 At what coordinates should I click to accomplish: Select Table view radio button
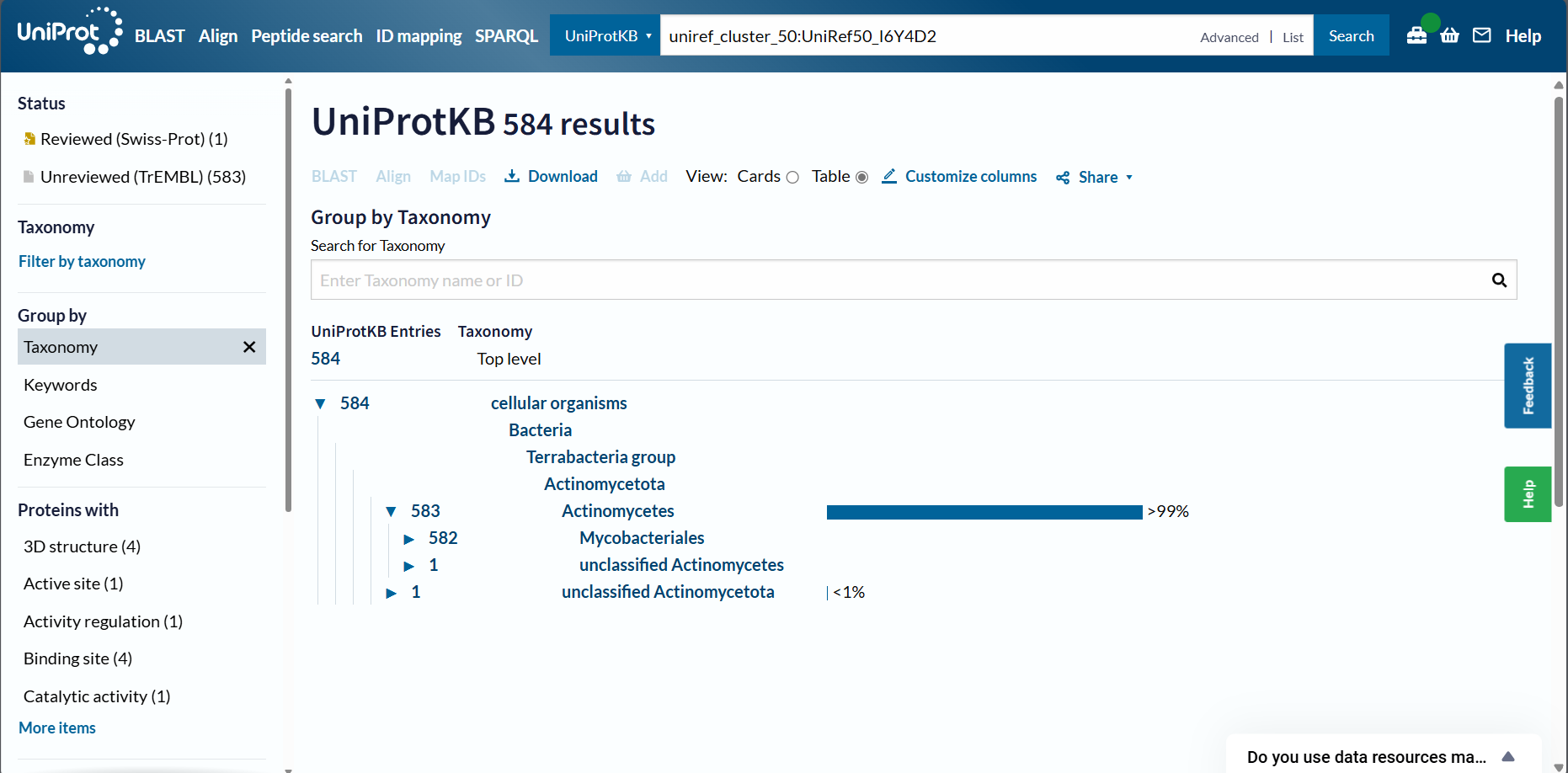(861, 177)
